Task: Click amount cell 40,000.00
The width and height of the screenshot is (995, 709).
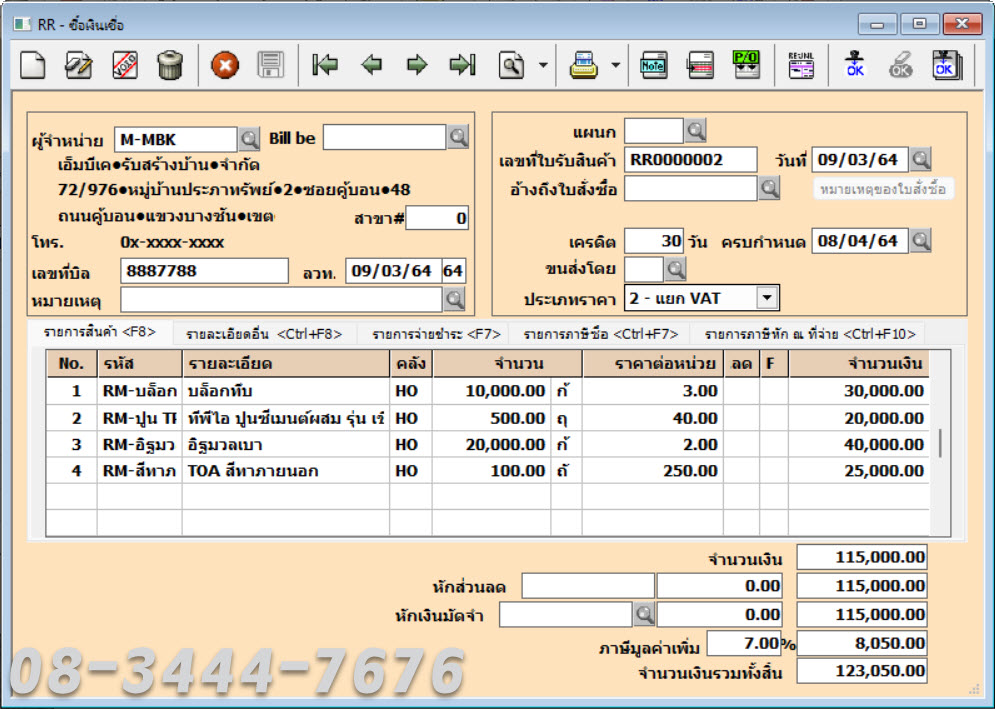Action: [859, 445]
